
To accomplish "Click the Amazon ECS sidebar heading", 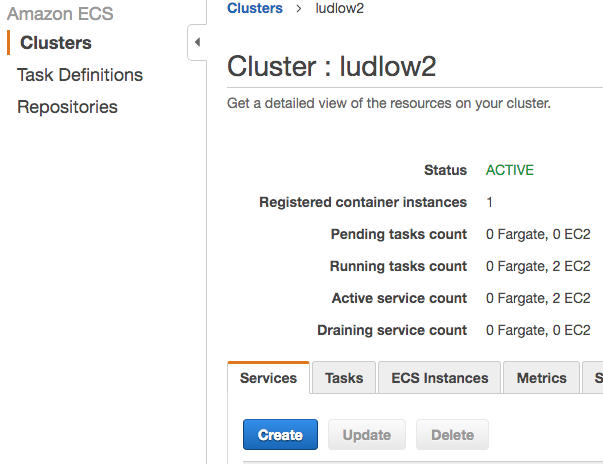I will click(x=60, y=14).
